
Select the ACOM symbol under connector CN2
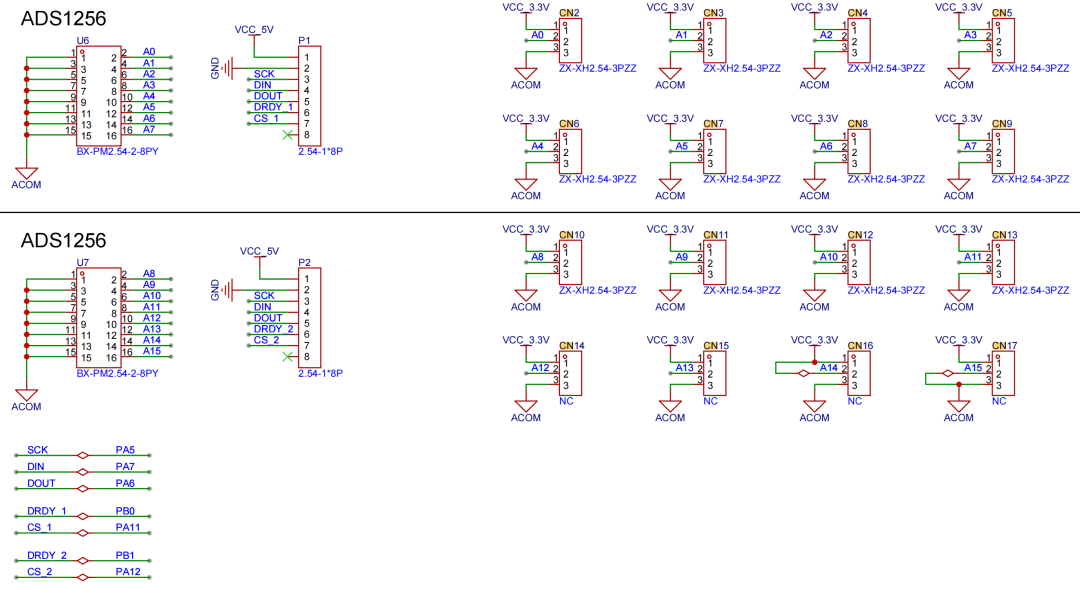[526, 79]
